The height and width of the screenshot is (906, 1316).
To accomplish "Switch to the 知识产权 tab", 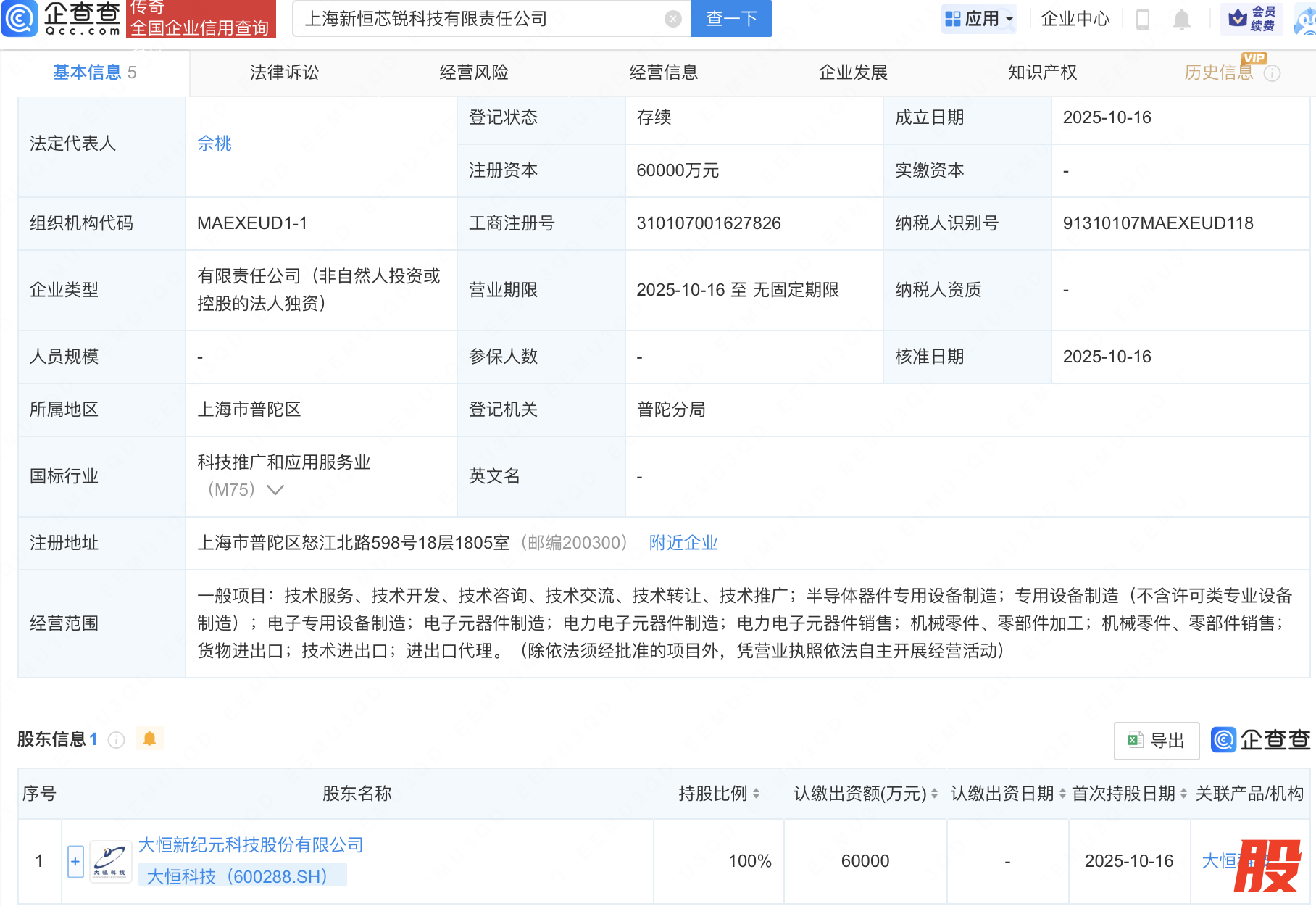I will (1042, 72).
